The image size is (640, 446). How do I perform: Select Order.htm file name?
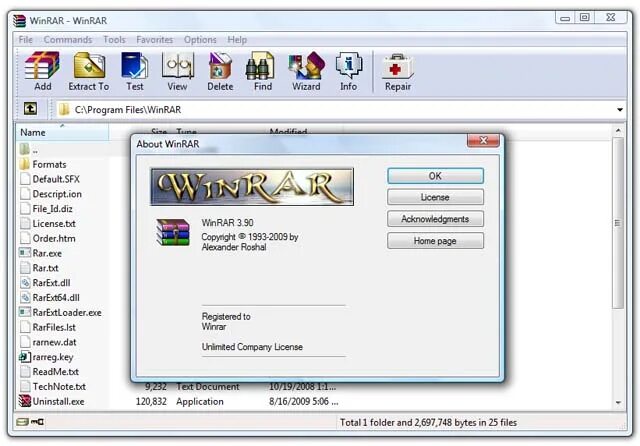[x=54, y=238]
